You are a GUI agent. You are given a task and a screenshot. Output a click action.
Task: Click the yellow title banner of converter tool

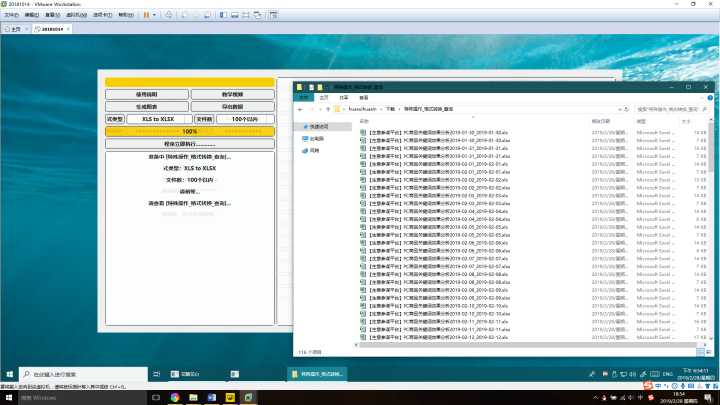[190, 82]
